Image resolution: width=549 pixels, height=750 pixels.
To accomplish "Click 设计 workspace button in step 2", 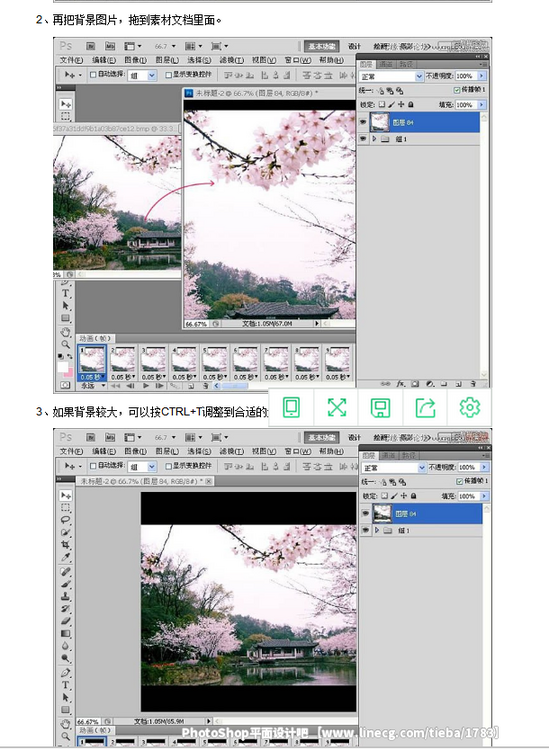I will (354, 46).
